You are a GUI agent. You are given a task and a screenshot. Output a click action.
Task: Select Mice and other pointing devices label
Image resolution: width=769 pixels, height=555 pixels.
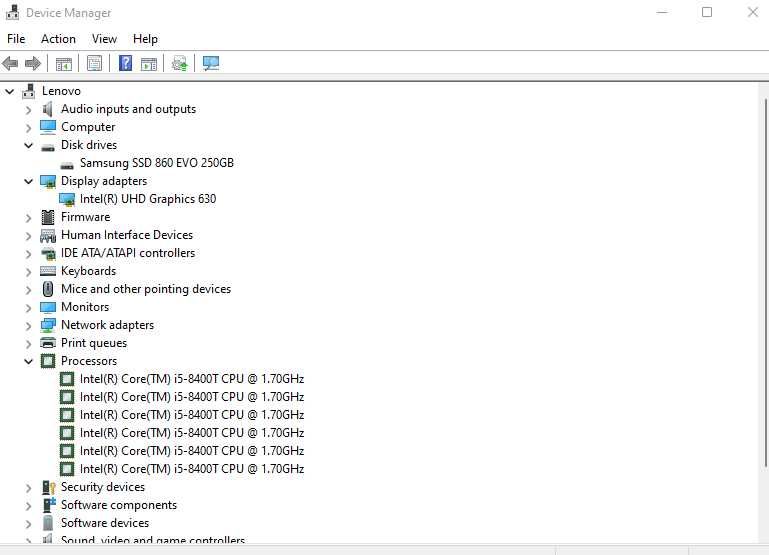[x=146, y=289]
